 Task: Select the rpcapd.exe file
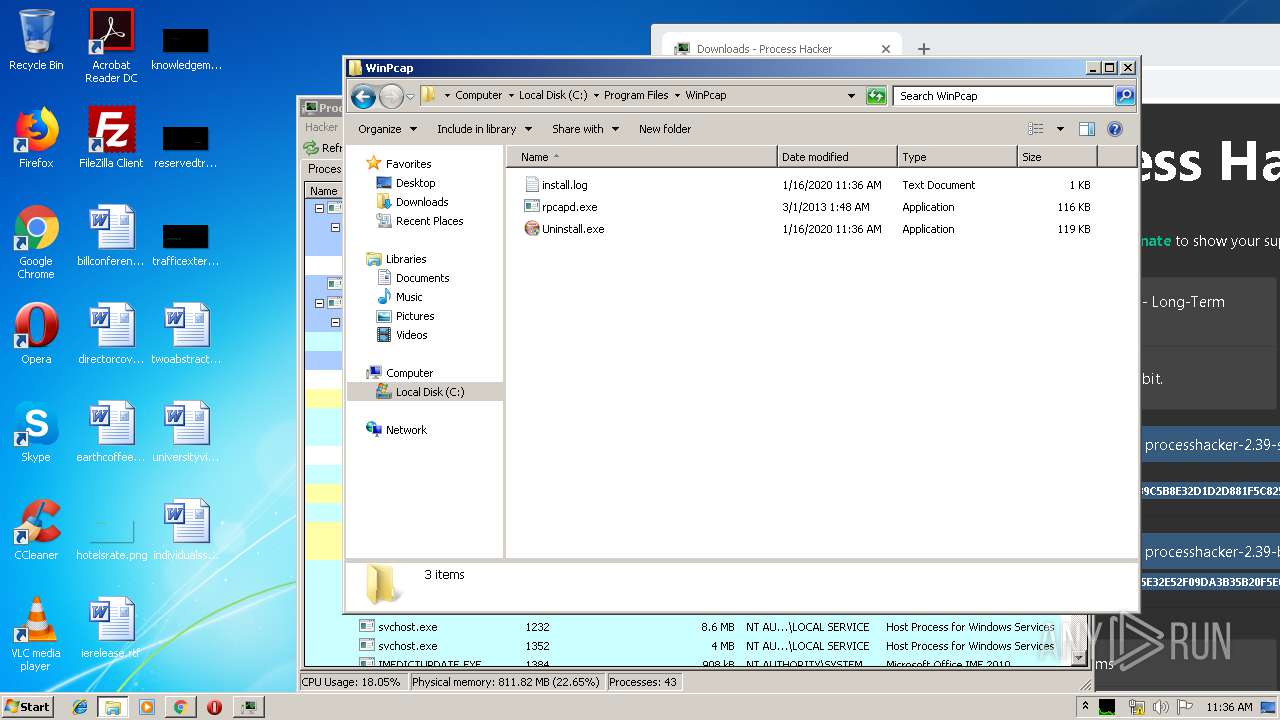pyautogui.click(x=569, y=207)
